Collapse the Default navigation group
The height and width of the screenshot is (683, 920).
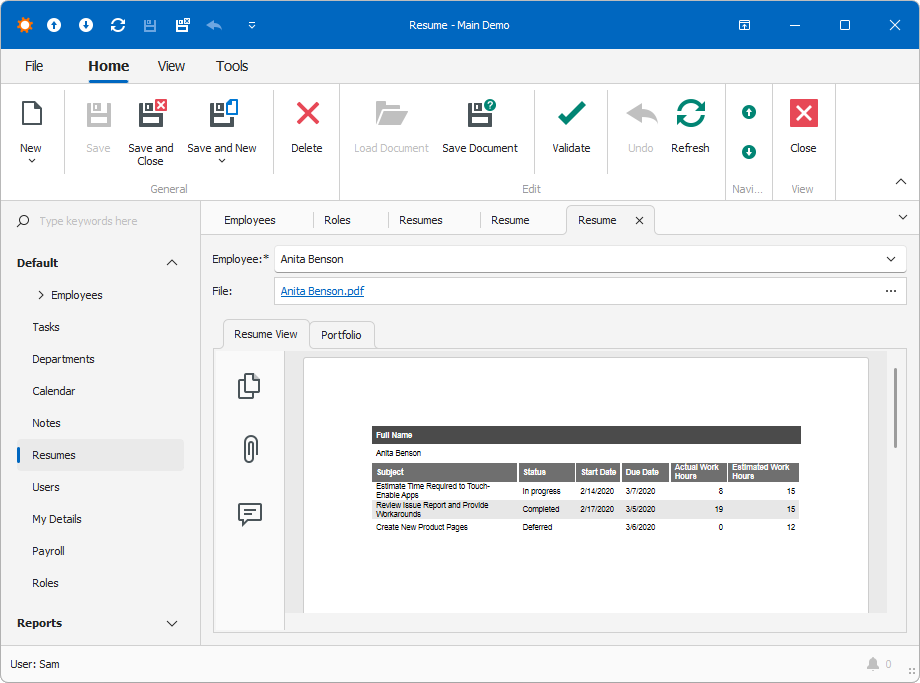pyautogui.click(x=172, y=263)
